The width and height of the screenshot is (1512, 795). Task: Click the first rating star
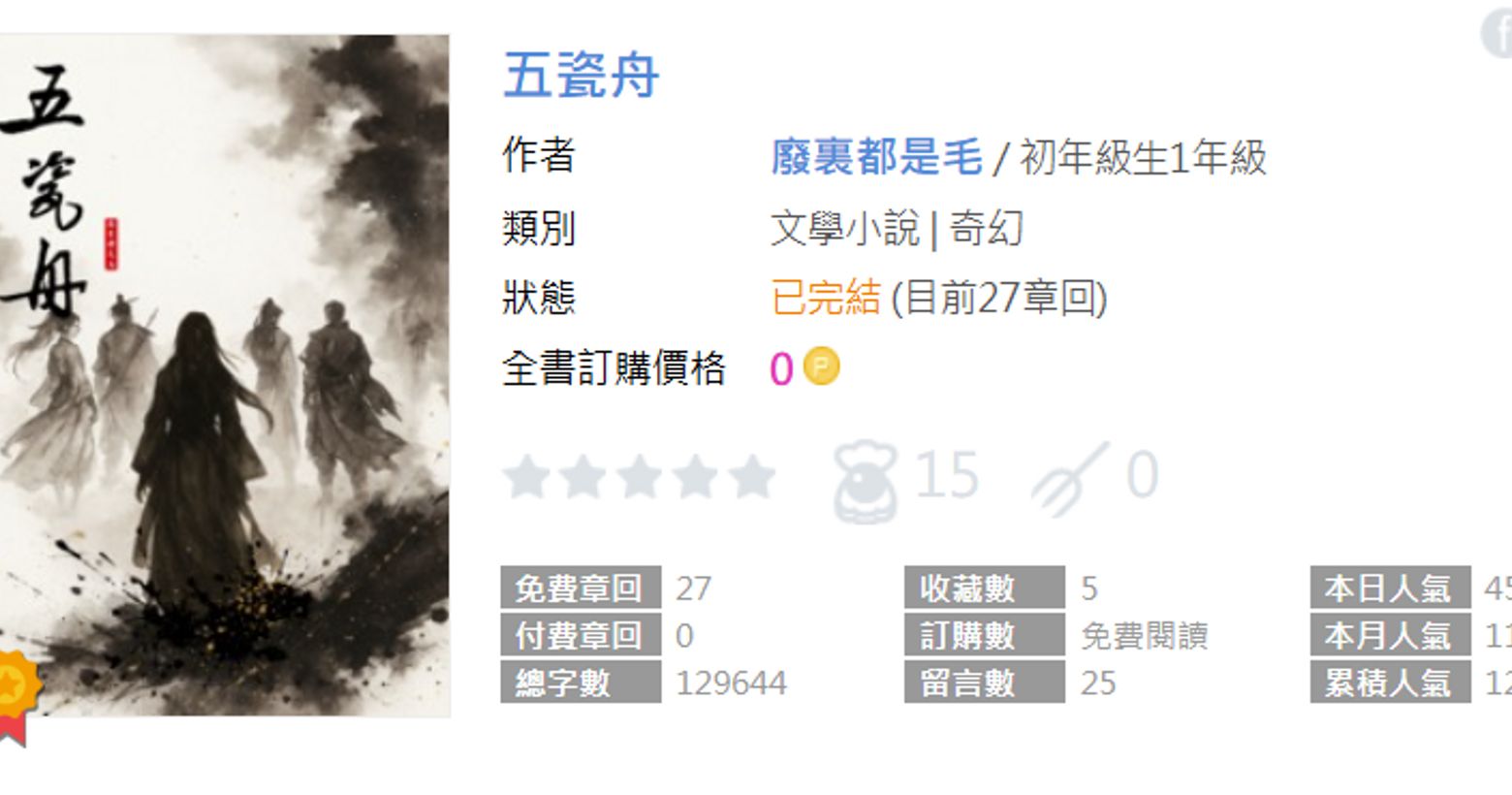pos(526,476)
